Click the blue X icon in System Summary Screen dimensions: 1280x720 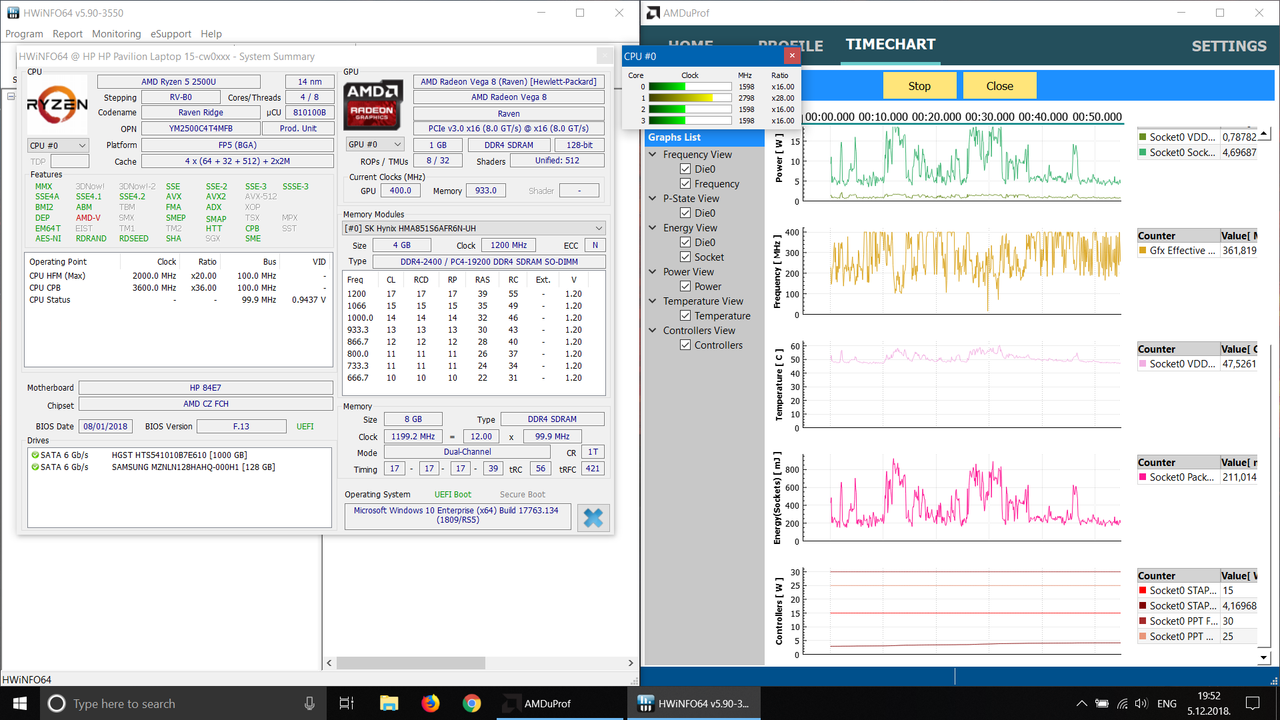[593, 517]
